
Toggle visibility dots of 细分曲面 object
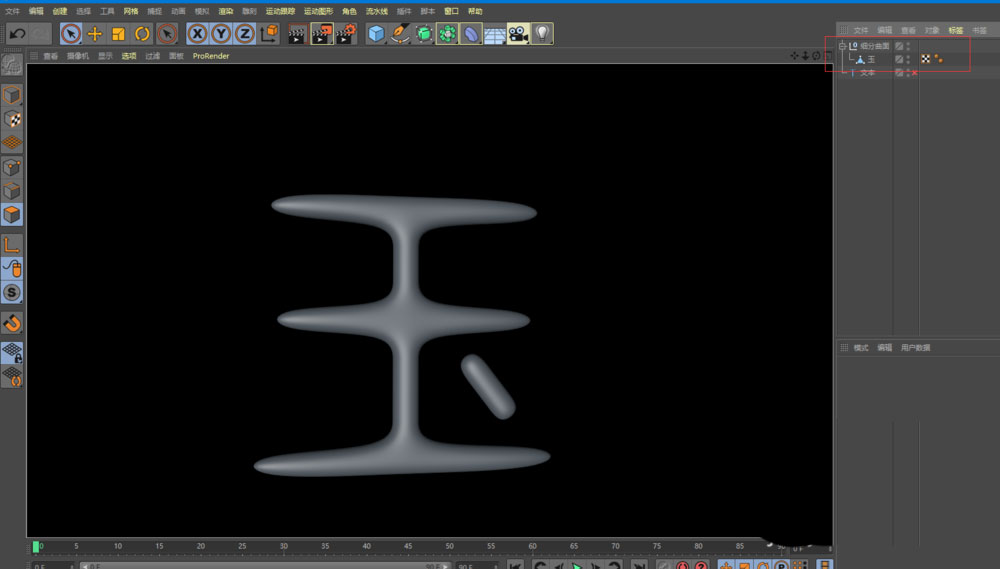click(908, 46)
